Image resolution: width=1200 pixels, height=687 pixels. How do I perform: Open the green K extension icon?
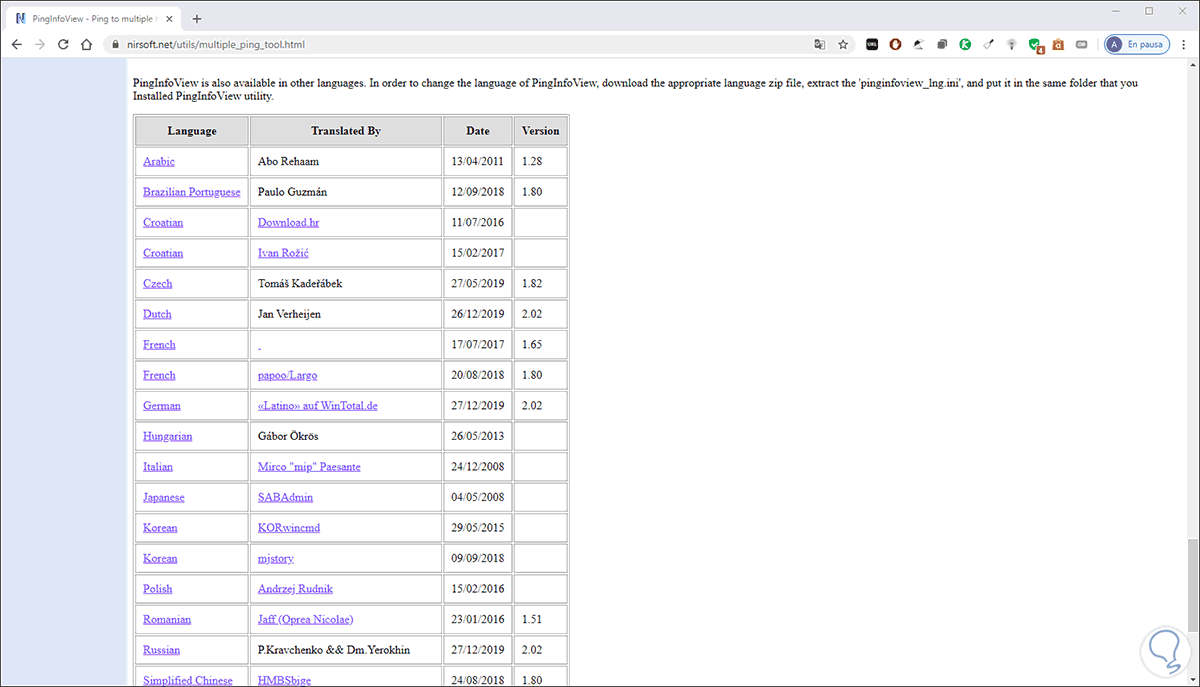pos(965,44)
